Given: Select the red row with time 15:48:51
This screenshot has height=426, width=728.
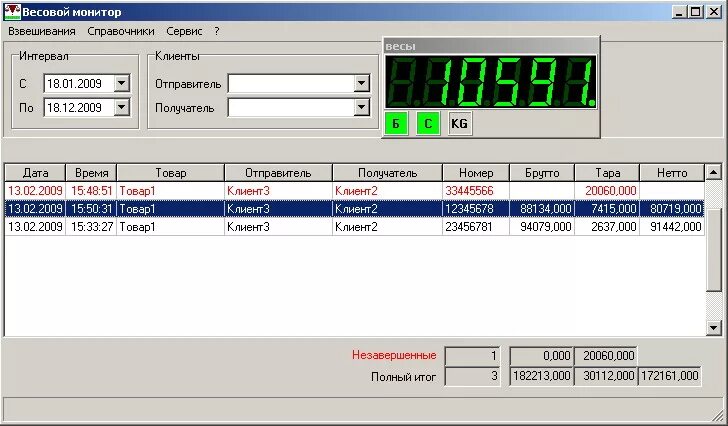Looking at the screenshot, I should point(355,191).
